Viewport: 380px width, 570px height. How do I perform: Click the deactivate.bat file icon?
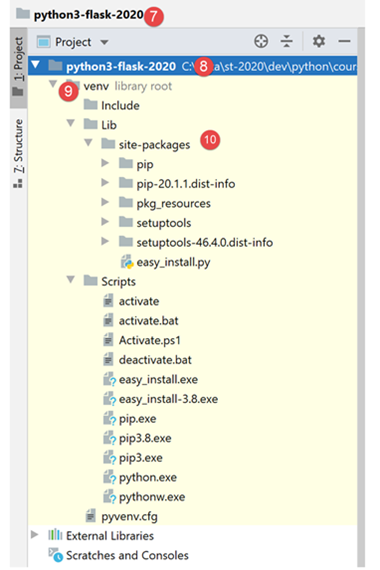pyautogui.click(x=108, y=360)
